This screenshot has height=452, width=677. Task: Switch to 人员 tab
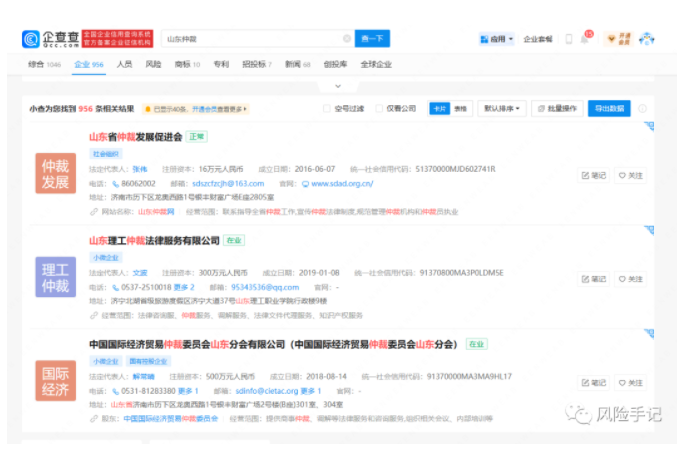coord(124,64)
